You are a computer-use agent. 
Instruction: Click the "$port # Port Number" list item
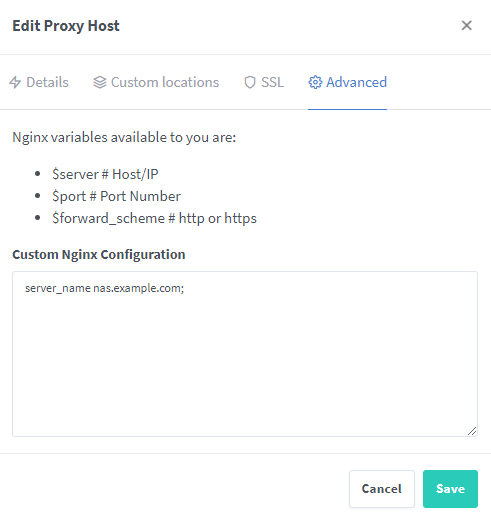point(116,196)
